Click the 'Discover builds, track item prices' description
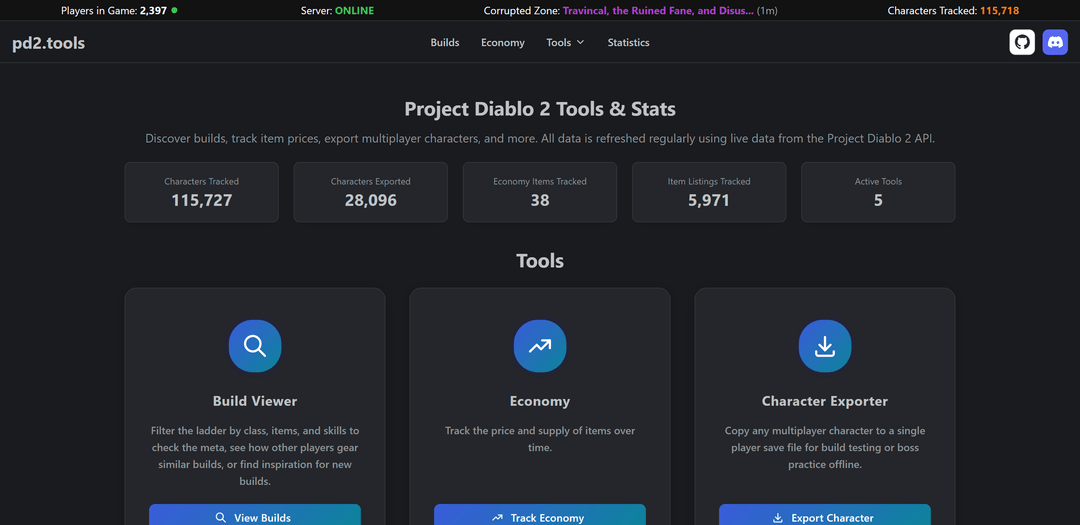 [540, 138]
